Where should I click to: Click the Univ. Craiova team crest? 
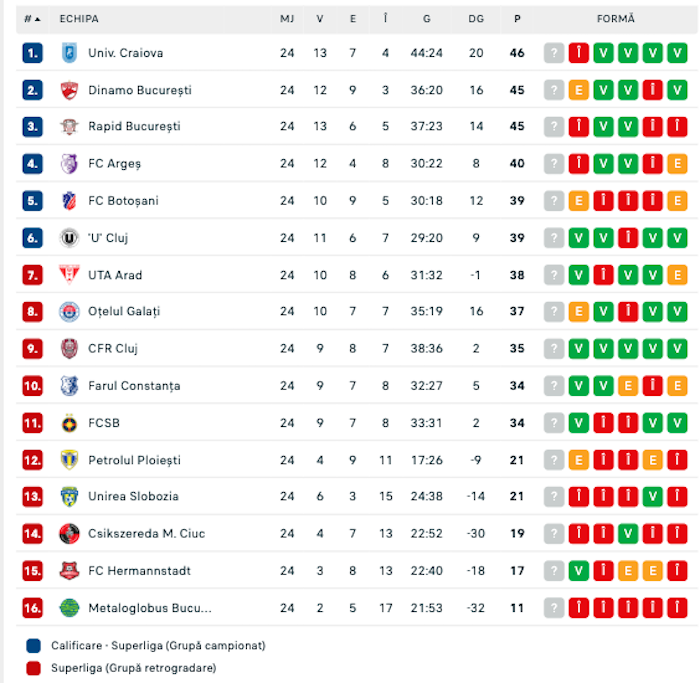tap(69, 53)
